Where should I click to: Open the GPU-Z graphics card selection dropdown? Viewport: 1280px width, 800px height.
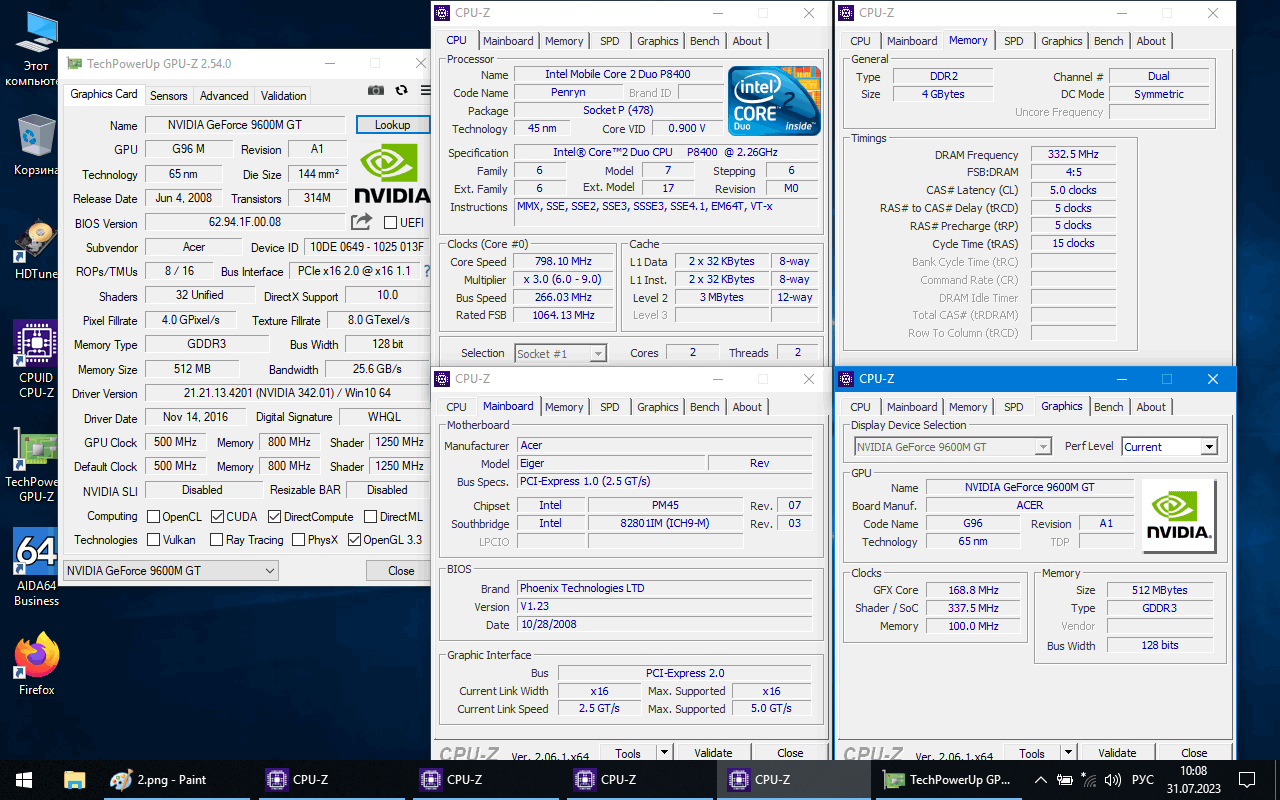(x=170, y=570)
